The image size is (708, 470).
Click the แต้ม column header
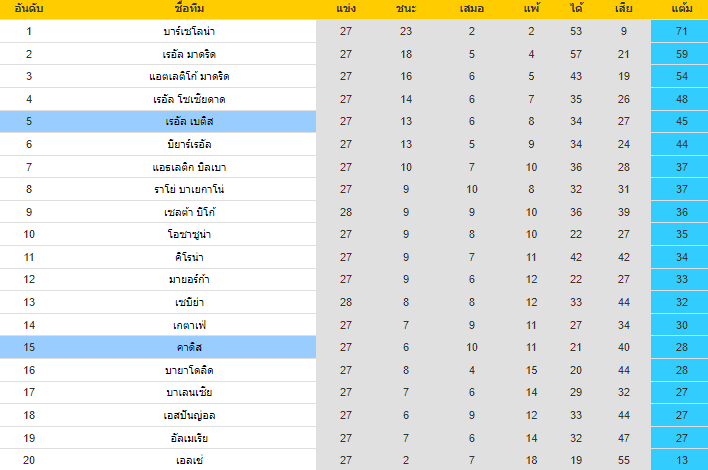click(683, 9)
